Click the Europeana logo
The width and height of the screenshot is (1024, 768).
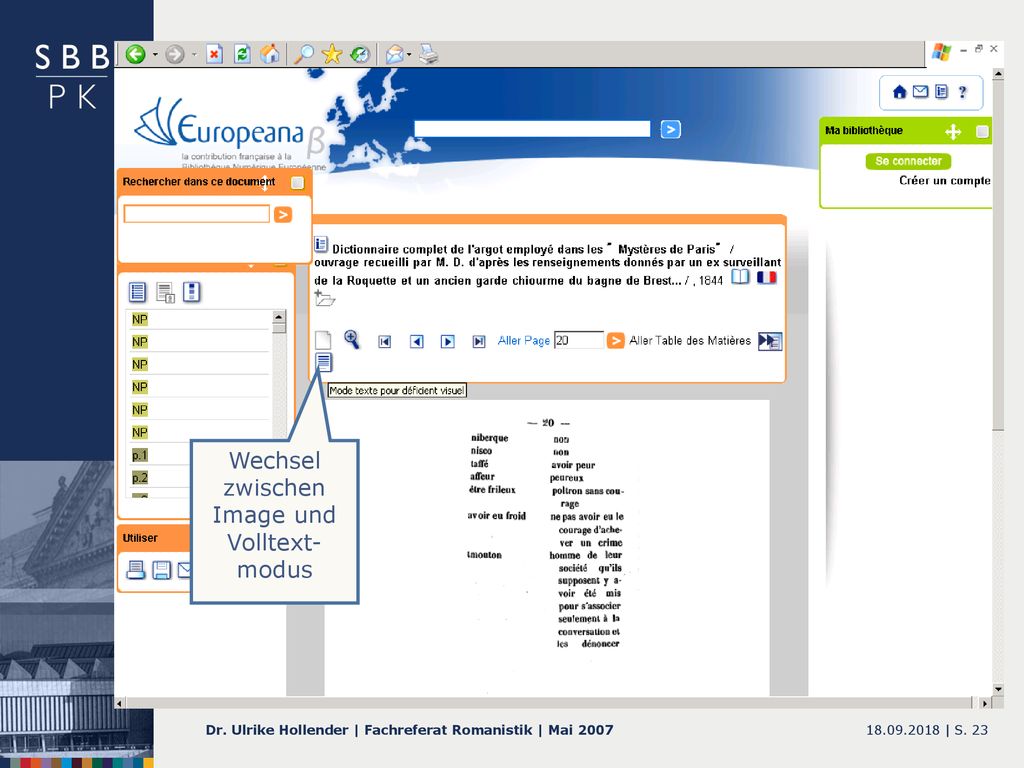(x=222, y=127)
